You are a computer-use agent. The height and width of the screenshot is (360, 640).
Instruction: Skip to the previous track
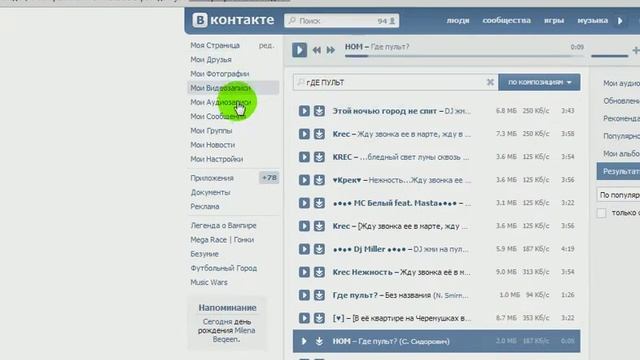point(316,50)
